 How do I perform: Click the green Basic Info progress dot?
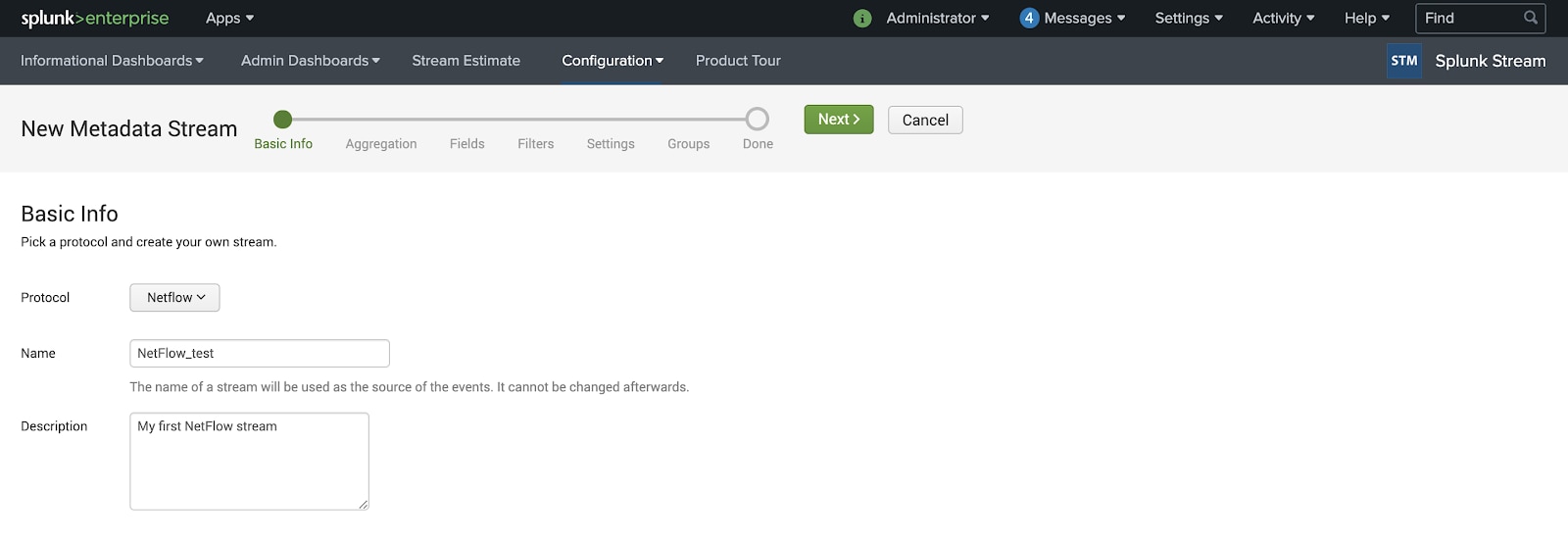click(283, 120)
